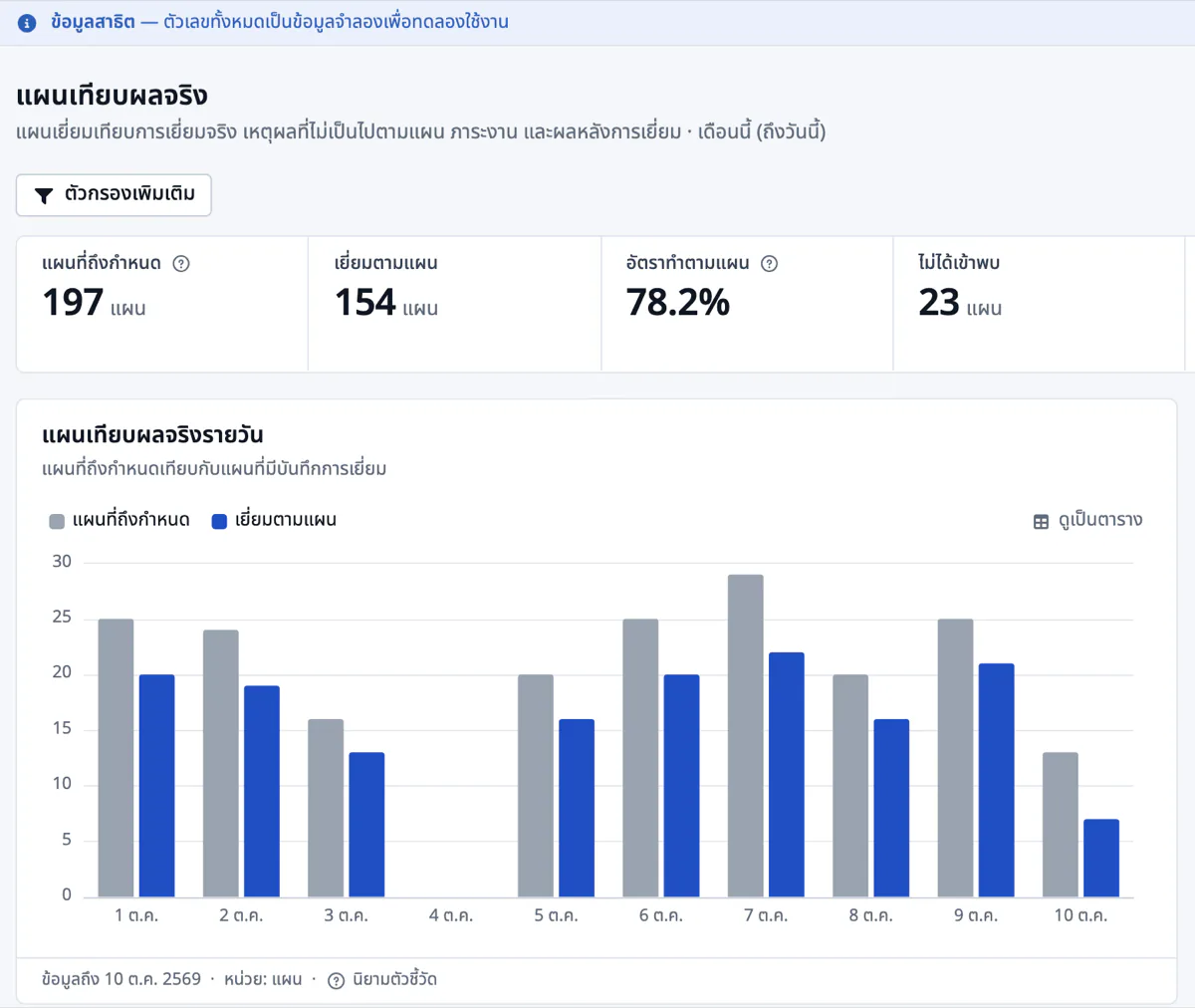Click the แผนเทียบผลจริงรายวัน chart title
Image resolution: width=1195 pixels, height=1008 pixels.
point(152,435)
